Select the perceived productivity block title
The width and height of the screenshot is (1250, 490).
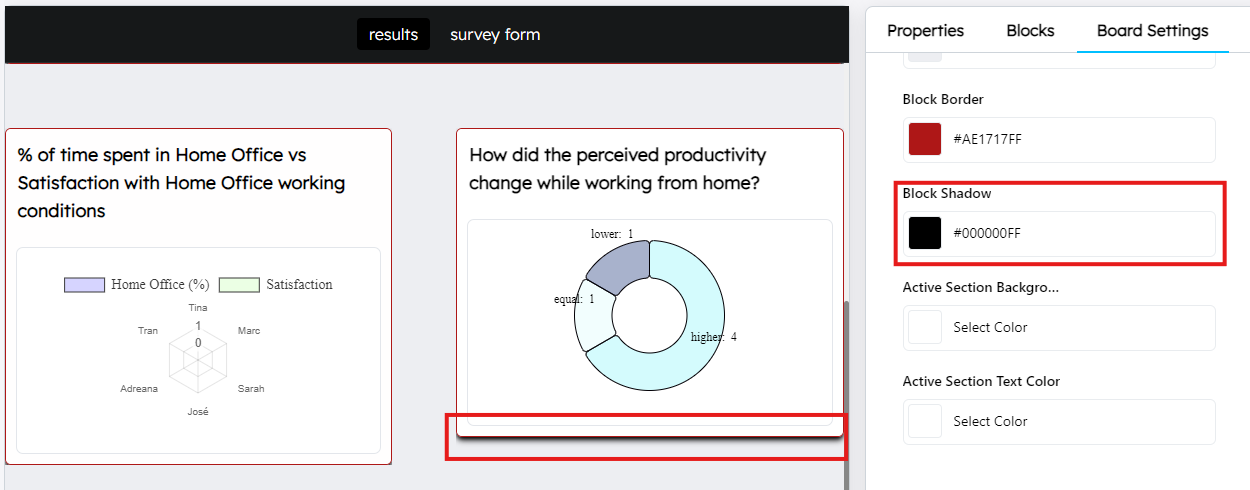pos(617,169)
